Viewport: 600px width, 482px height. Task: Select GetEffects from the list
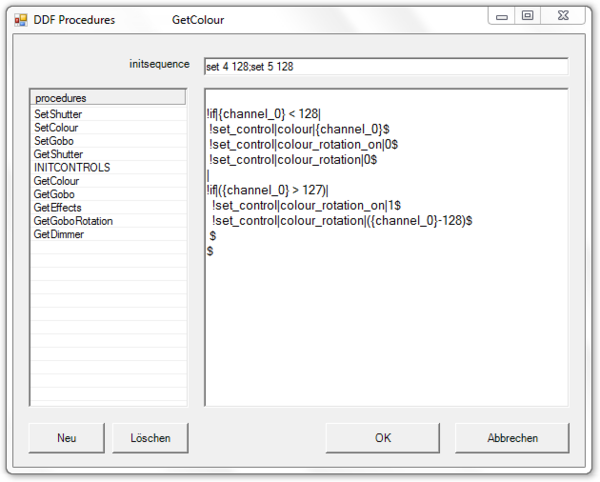click(x=57, y=207)
